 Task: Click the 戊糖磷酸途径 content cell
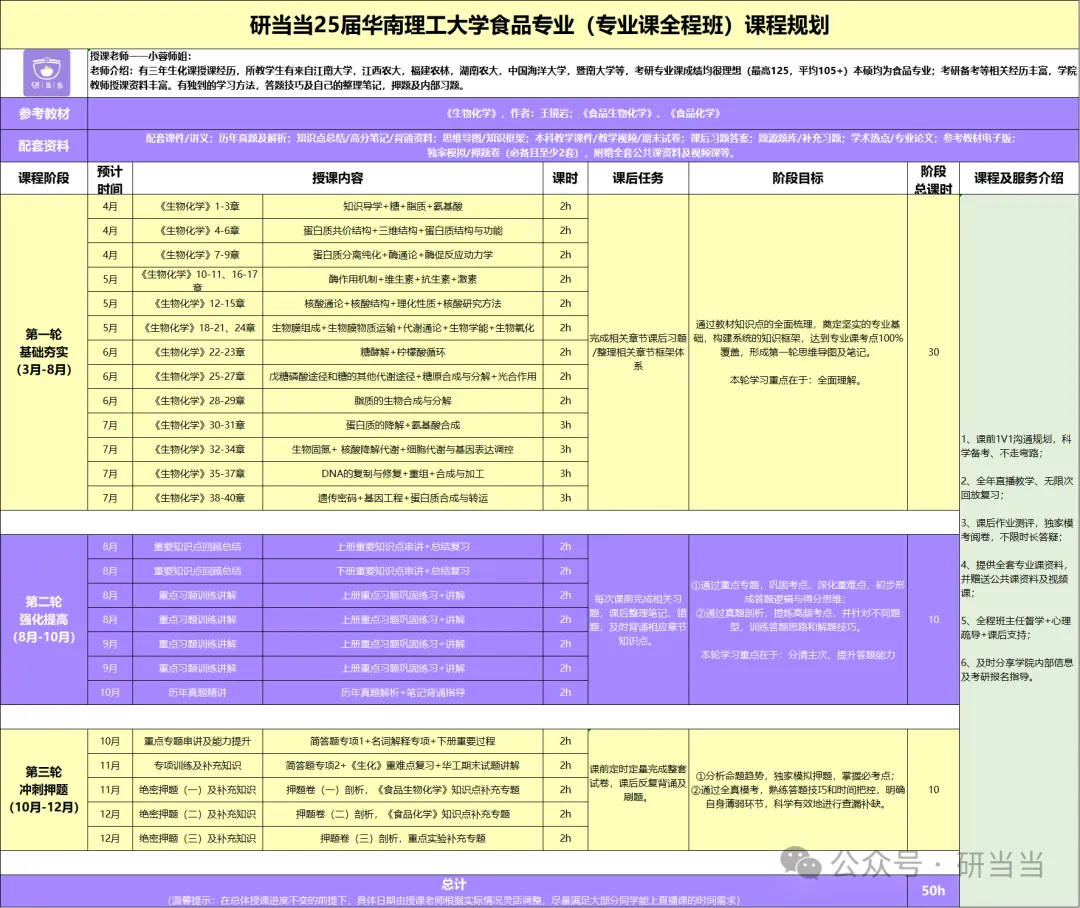pos(403,377)
